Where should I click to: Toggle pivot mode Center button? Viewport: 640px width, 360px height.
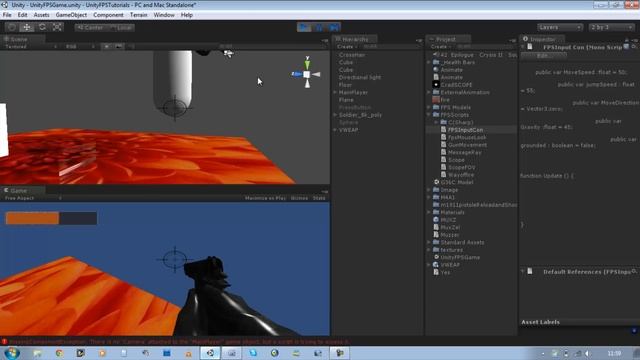point(91,28)
